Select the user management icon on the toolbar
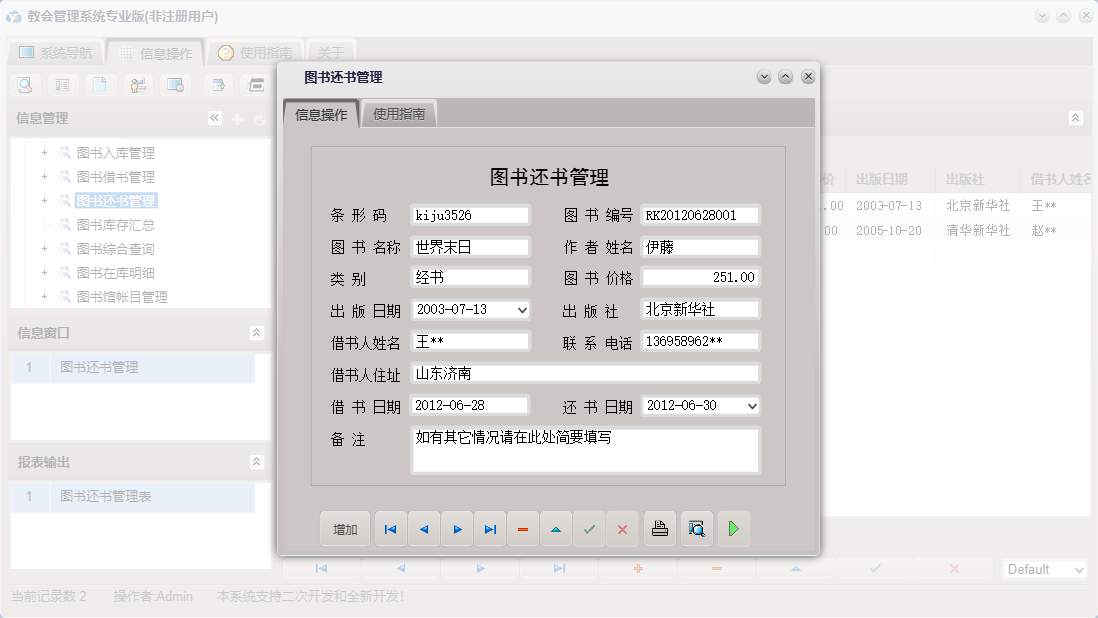 [x=138, y=85]
